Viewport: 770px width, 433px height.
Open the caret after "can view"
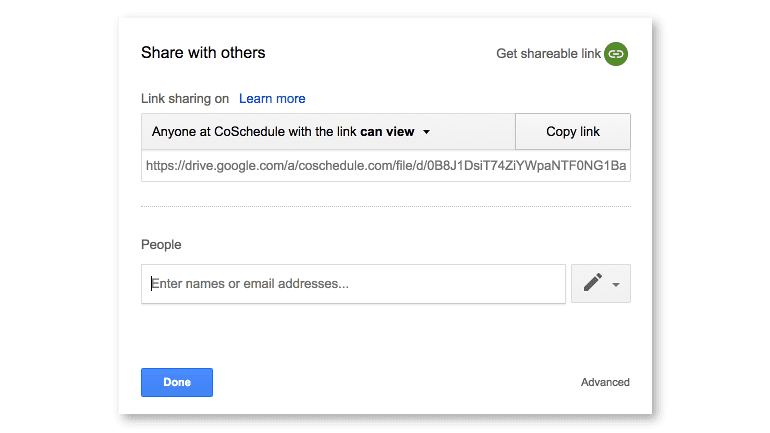[x=426, y=132]
